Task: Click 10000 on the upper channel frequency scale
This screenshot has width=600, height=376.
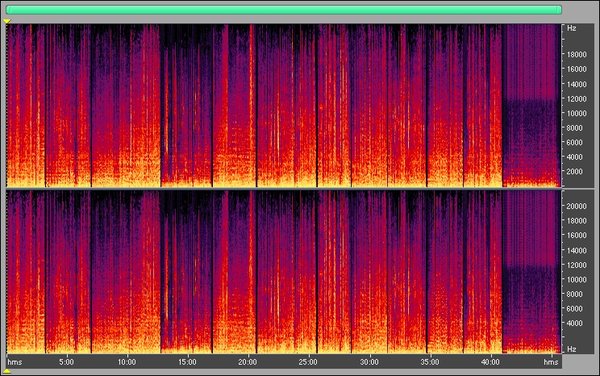Action: 577,113
